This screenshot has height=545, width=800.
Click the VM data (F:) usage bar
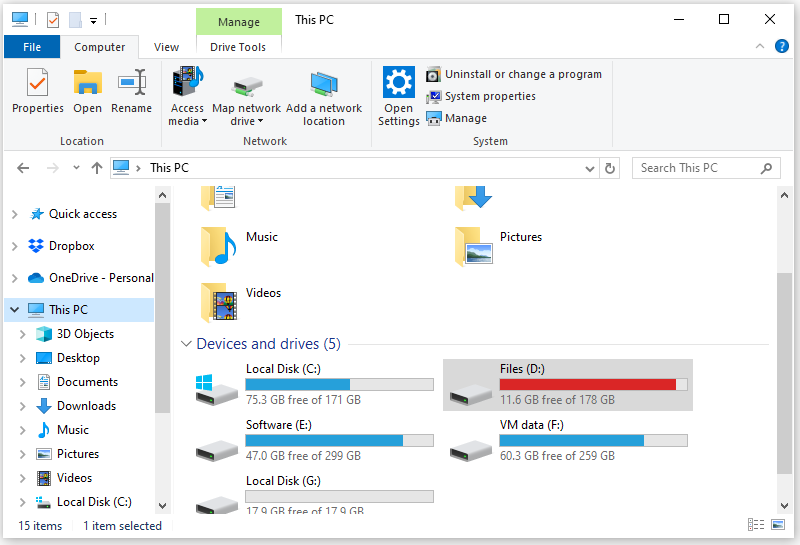(593, 440)
